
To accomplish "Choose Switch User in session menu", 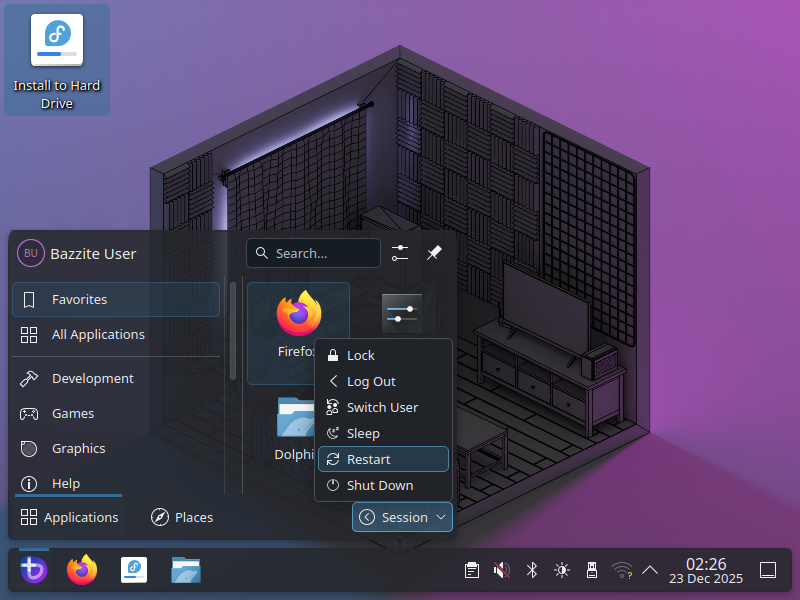I will pos(383,408).
